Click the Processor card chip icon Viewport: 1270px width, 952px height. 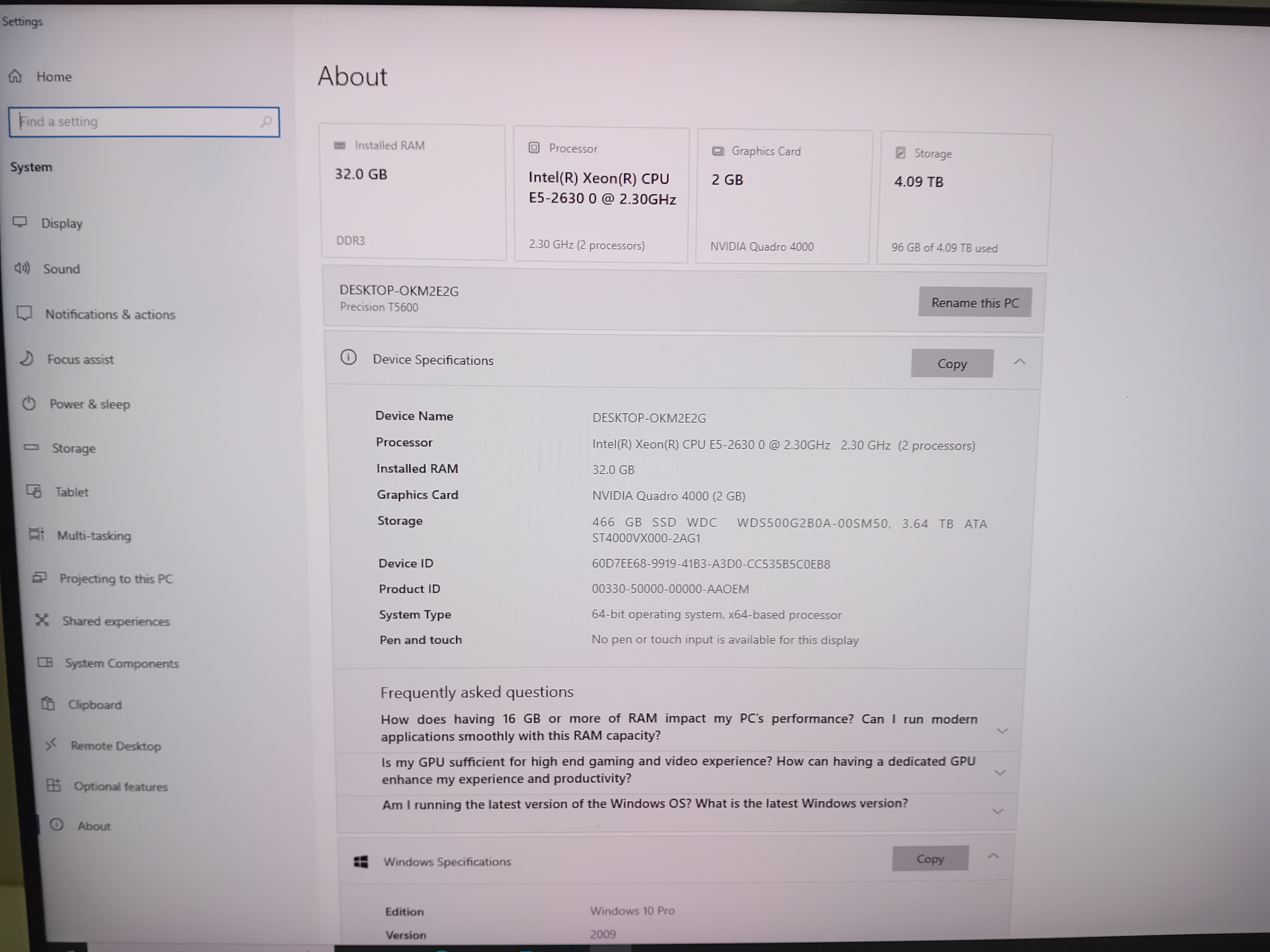coord(534,147)
